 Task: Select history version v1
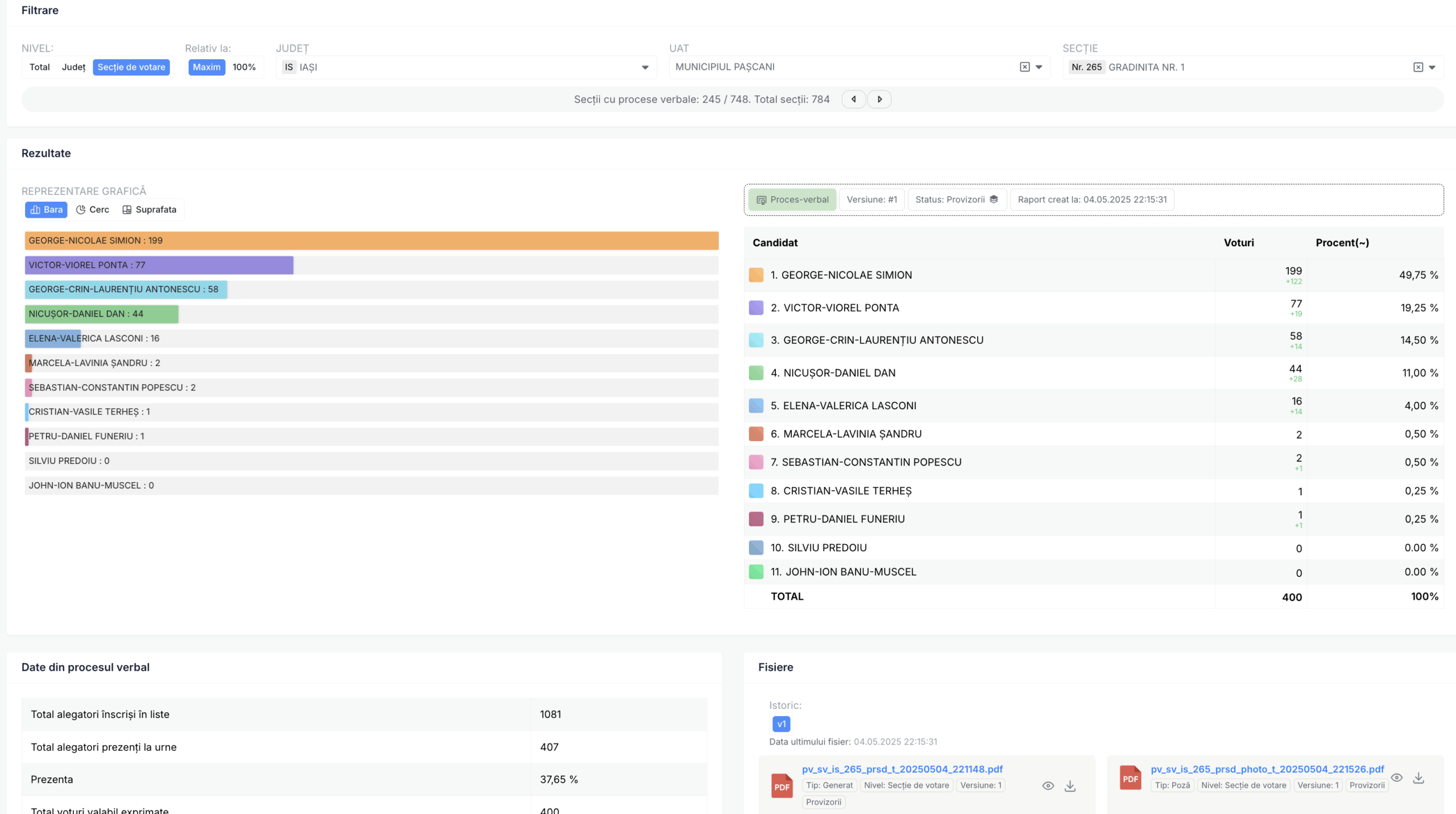pos(781,724)
